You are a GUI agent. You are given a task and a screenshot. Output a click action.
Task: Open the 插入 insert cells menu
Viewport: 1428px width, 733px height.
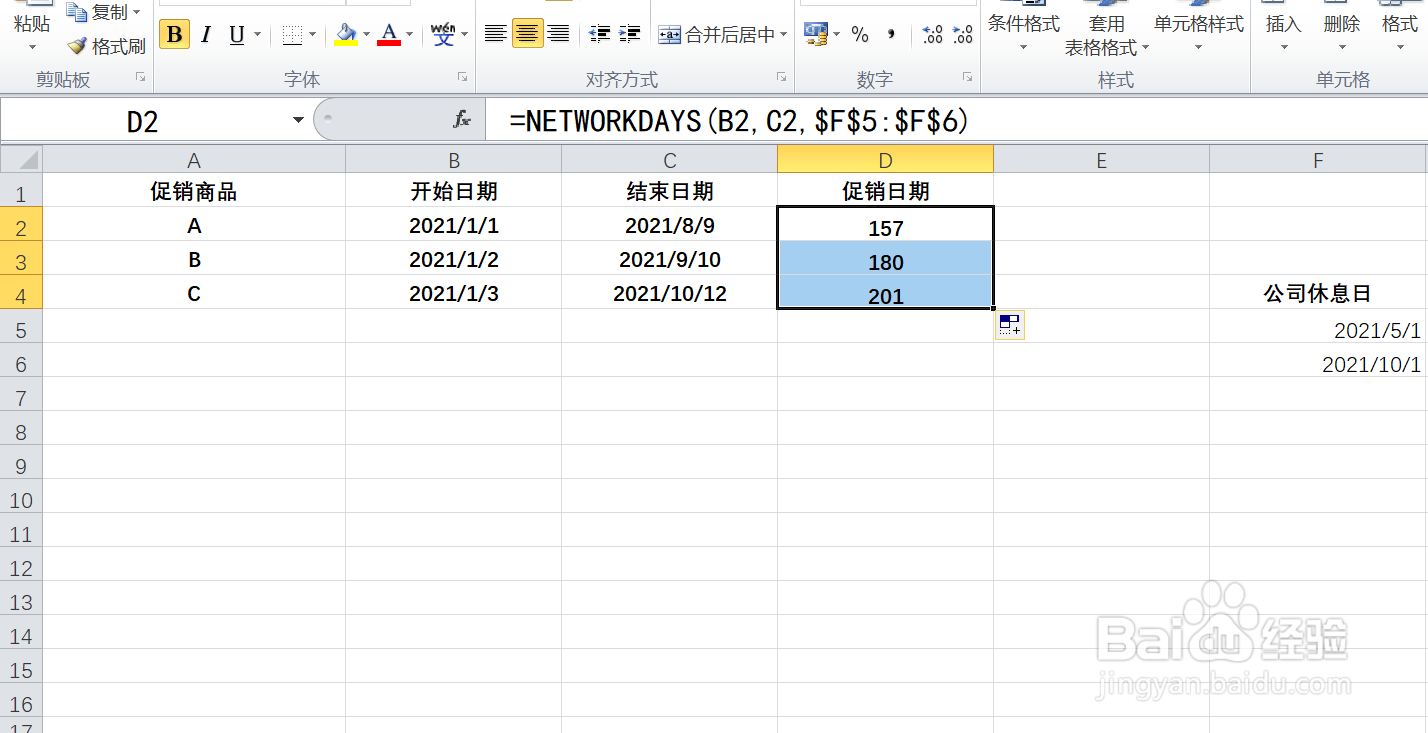pos(1284,30)
